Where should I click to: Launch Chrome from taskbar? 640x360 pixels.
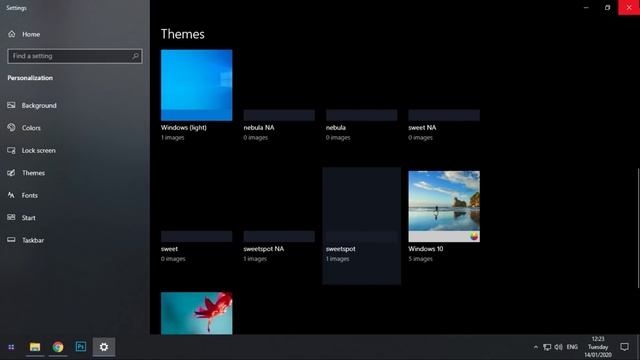click(58, 347)
